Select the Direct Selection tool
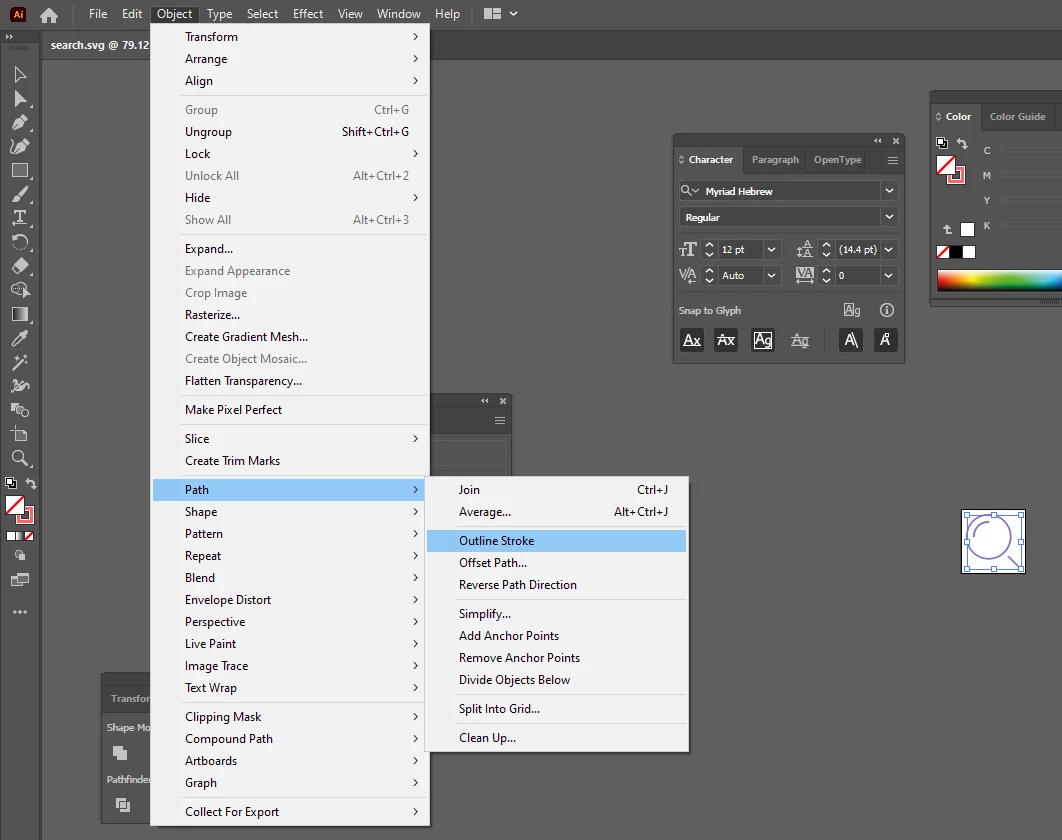Viewport: 1062px width, 840px height. [x=20, y=99]
